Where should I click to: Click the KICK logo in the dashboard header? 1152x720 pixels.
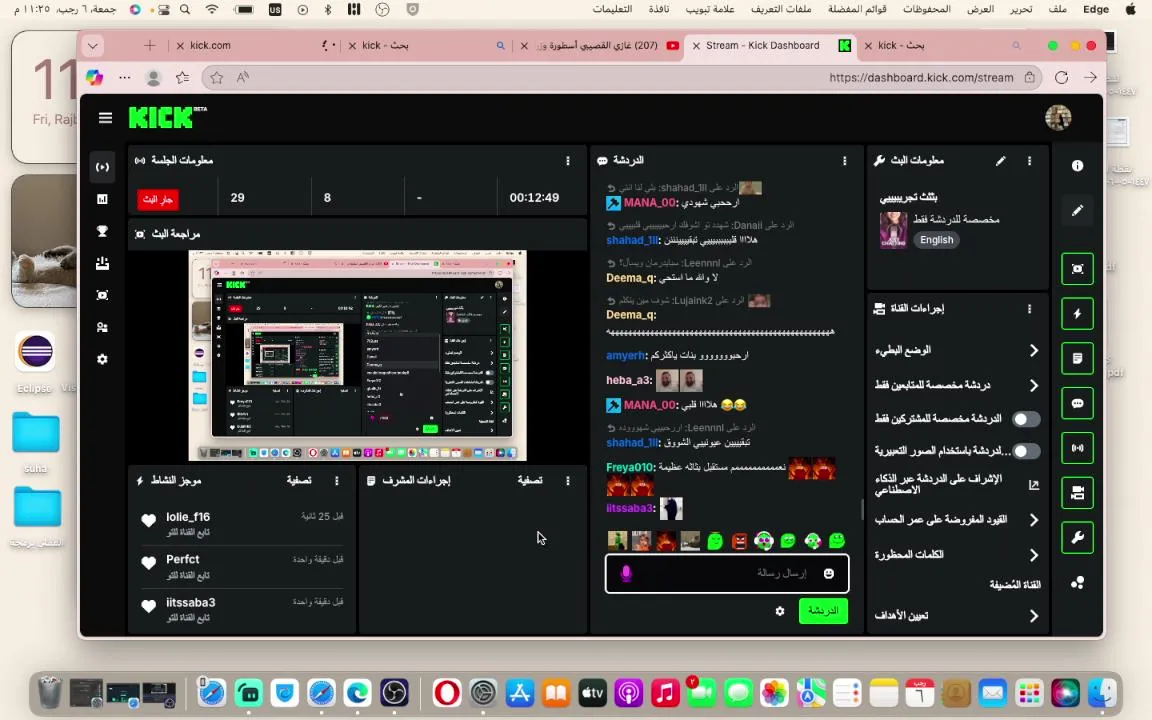[x=167, y=118]
